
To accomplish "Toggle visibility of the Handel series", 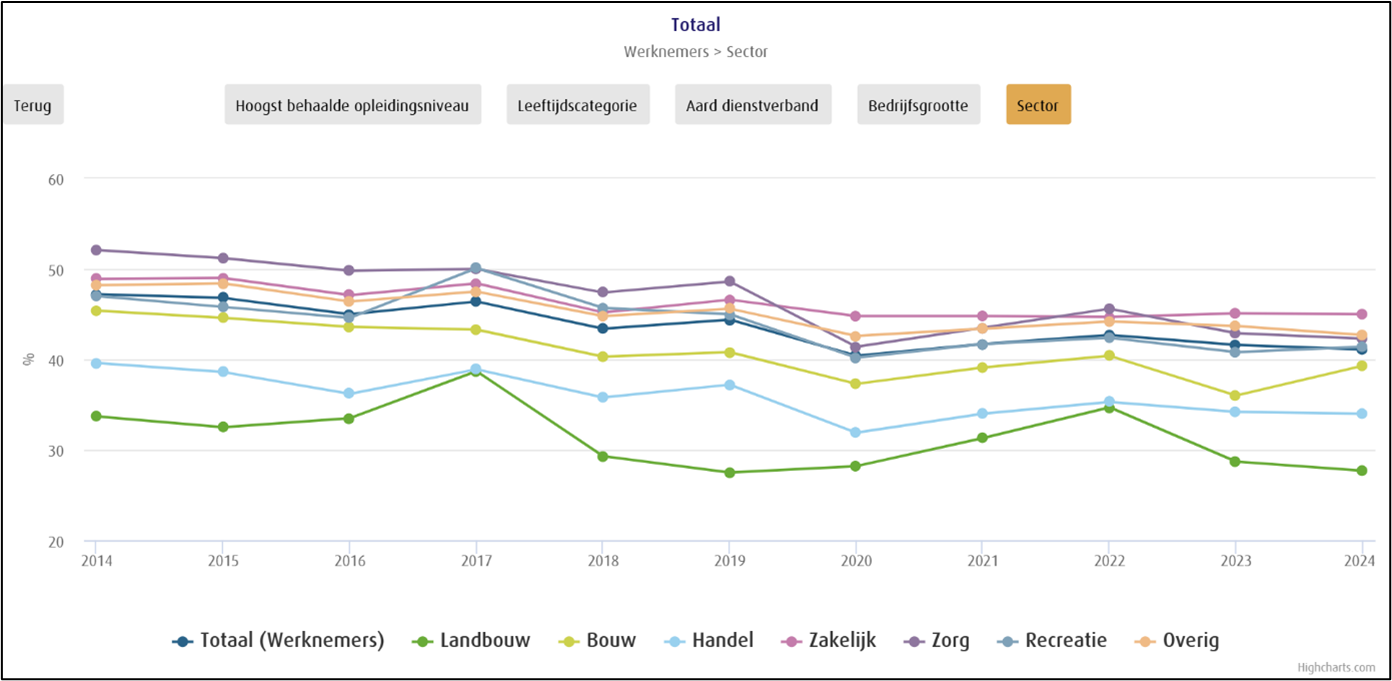I will point(710,640).
